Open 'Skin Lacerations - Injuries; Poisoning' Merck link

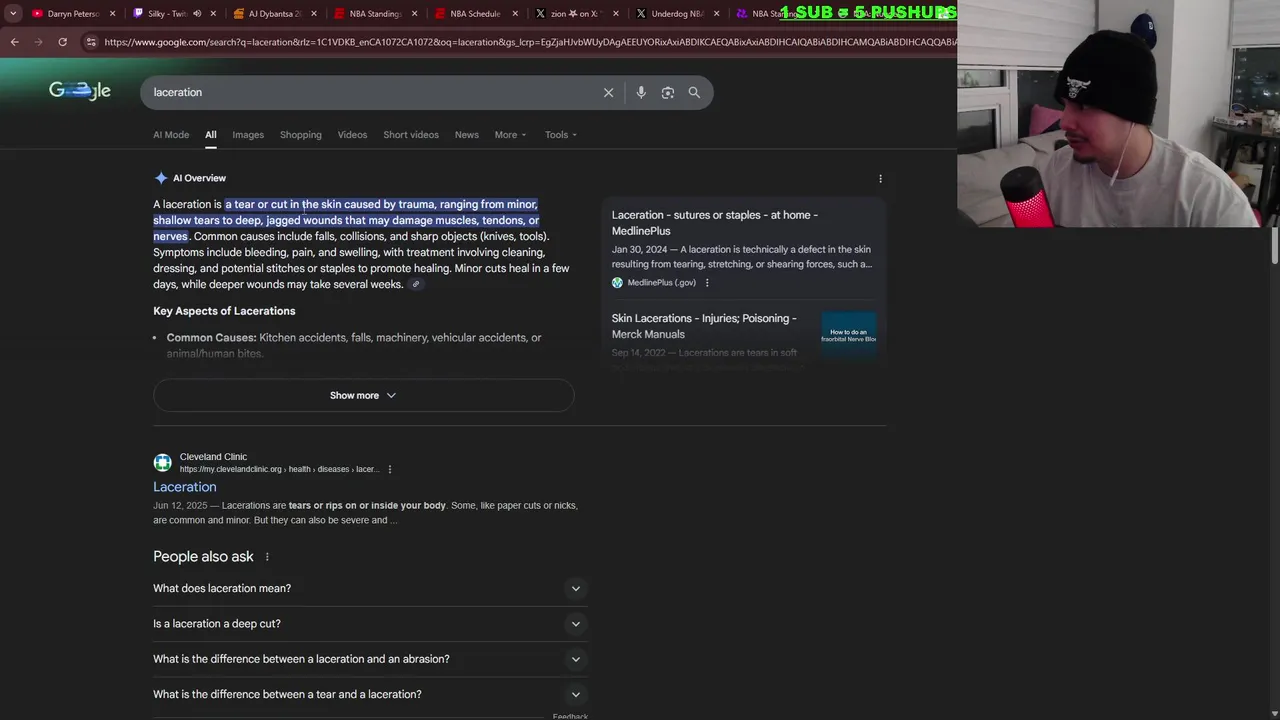click(x=704, y=326)
